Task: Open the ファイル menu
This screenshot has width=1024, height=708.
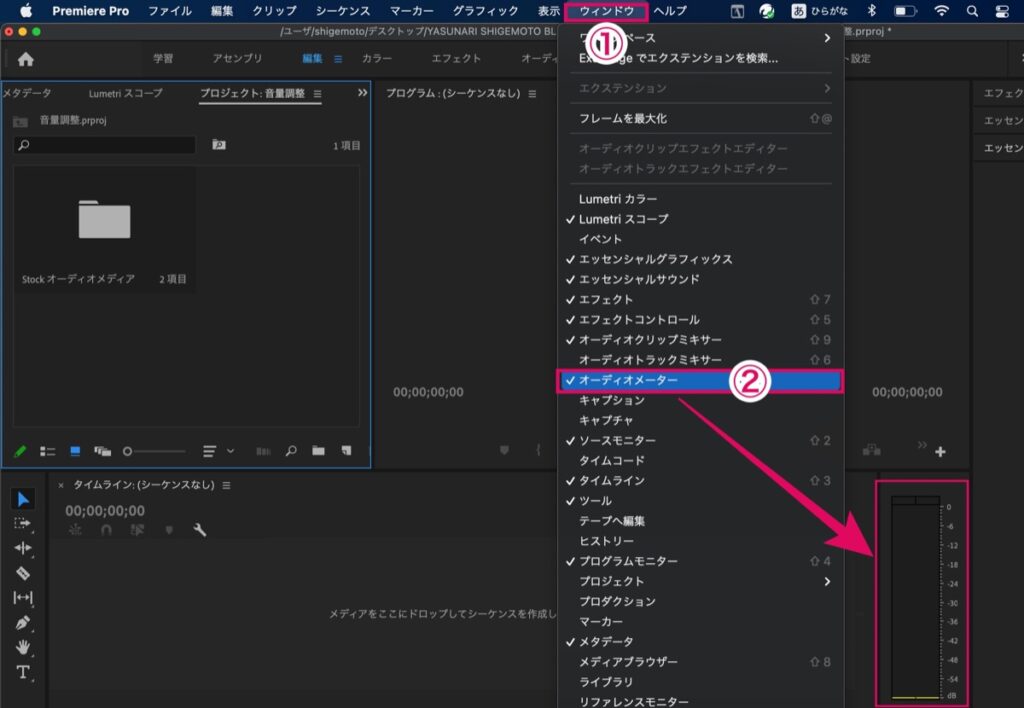Action: [x=170, y=11]
